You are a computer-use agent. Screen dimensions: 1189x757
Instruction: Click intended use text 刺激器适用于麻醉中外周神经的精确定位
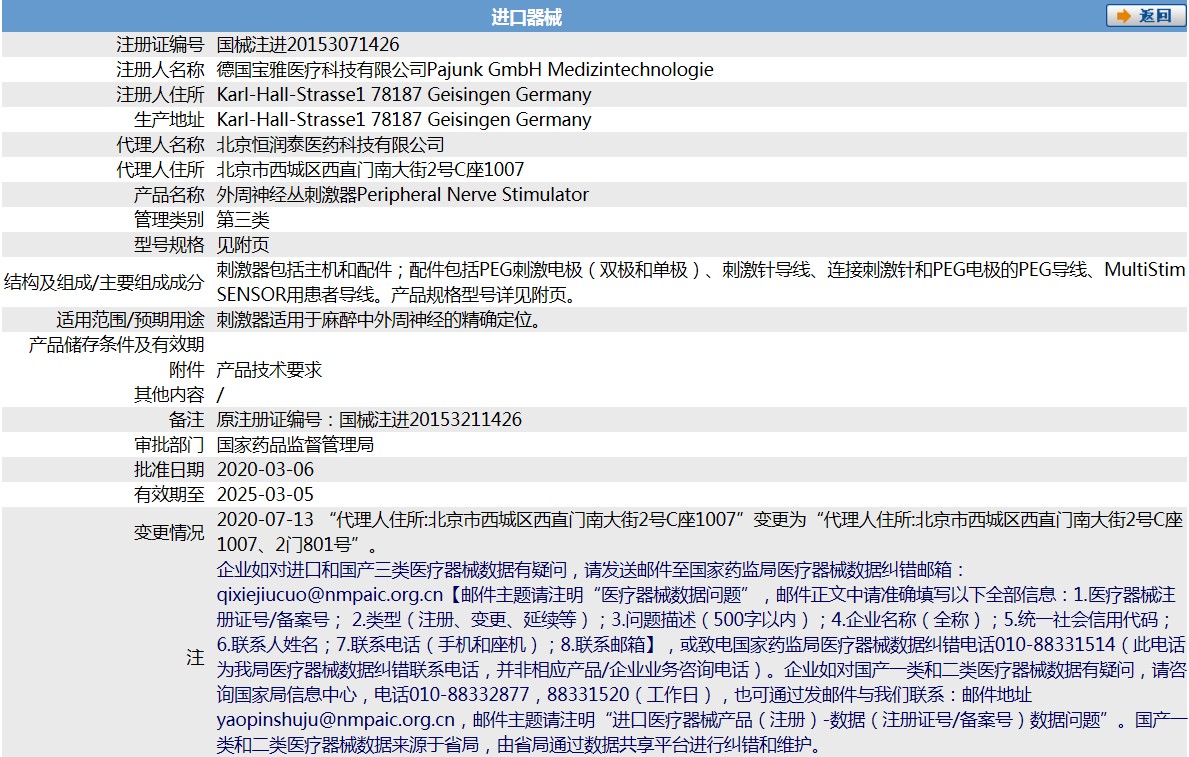point(379,320)
